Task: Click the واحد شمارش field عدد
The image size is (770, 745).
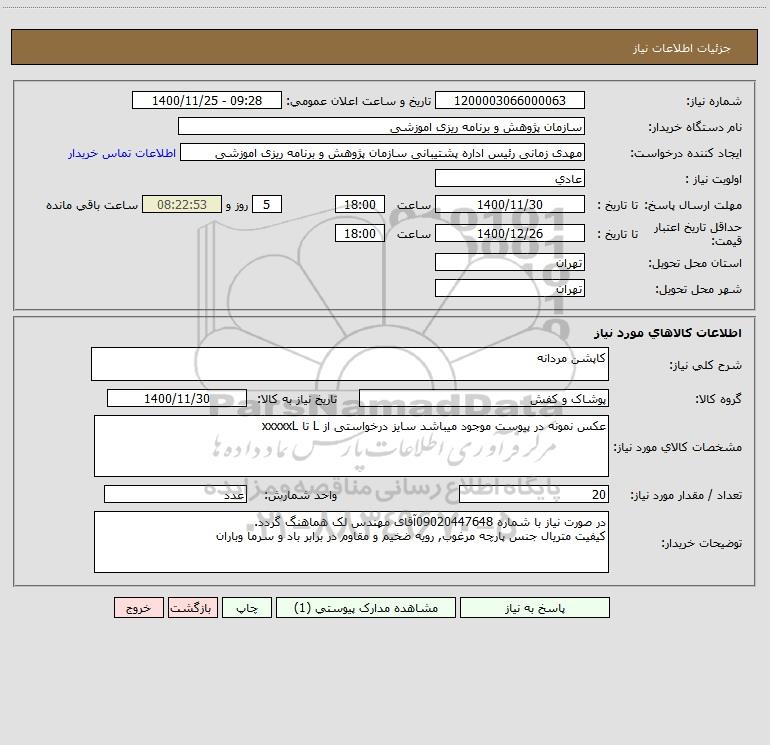Action: coord(175,494)
